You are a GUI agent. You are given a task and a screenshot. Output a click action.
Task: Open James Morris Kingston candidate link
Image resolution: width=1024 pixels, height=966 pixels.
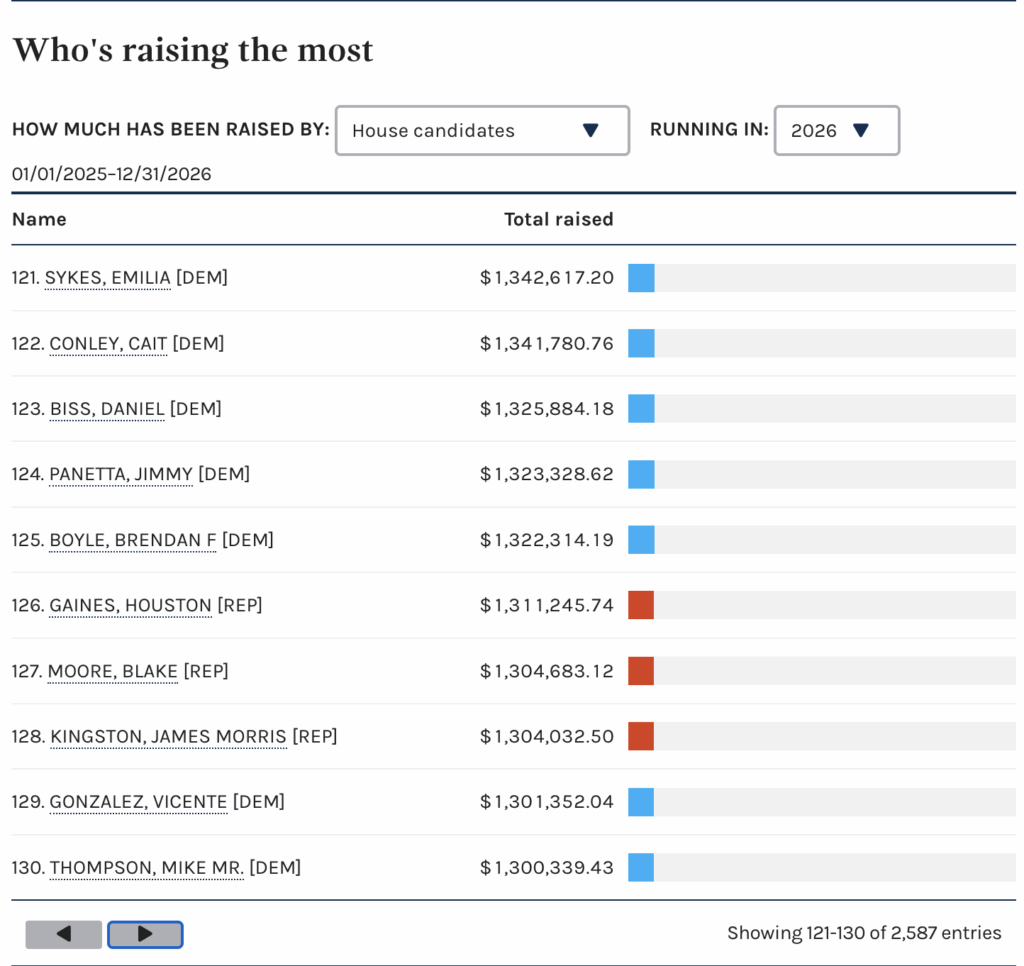point(168,737)
